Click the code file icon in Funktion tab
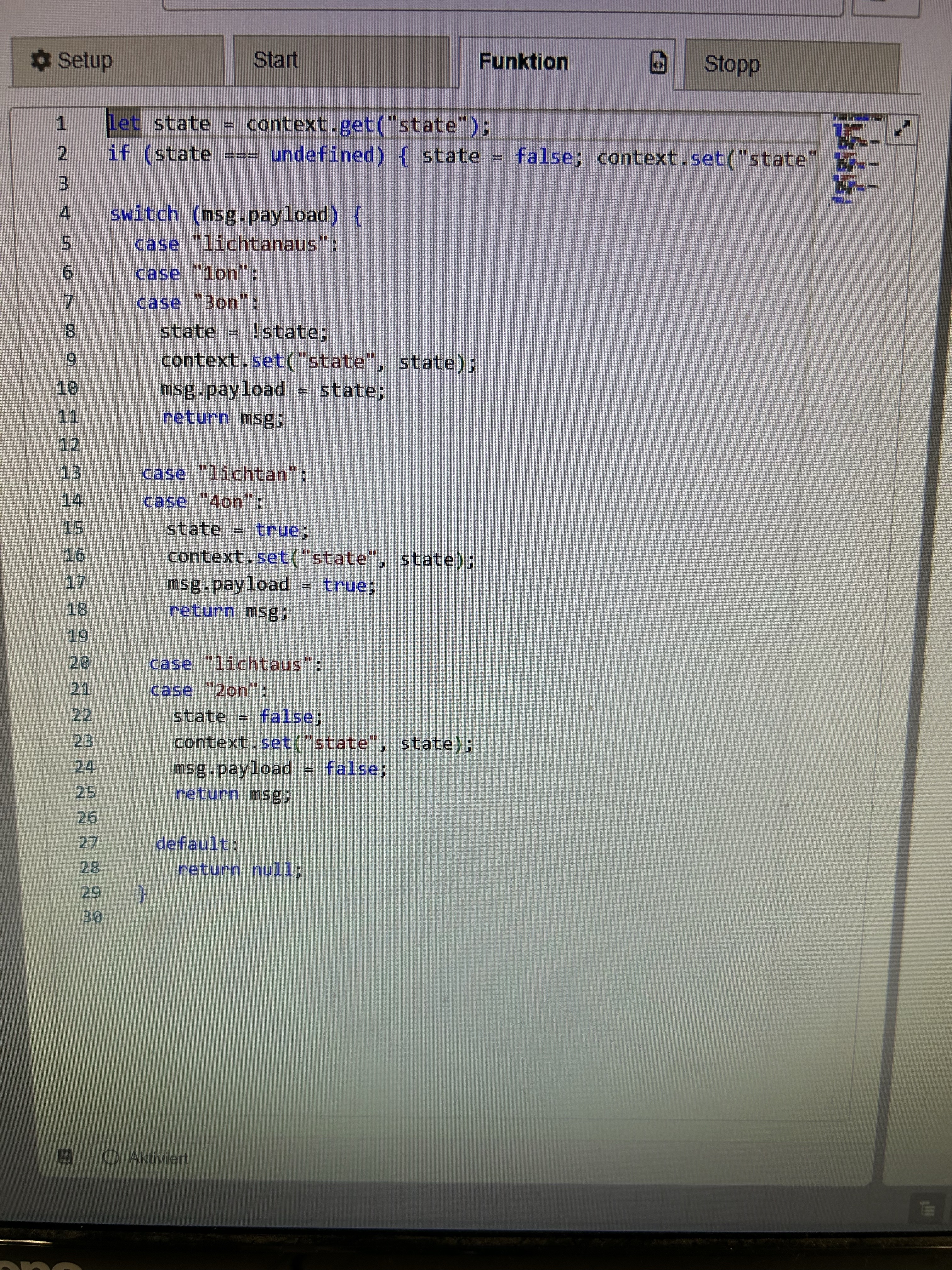This screenshot has height=1270, width=952. pyautogui.click(x=658, y=63)
